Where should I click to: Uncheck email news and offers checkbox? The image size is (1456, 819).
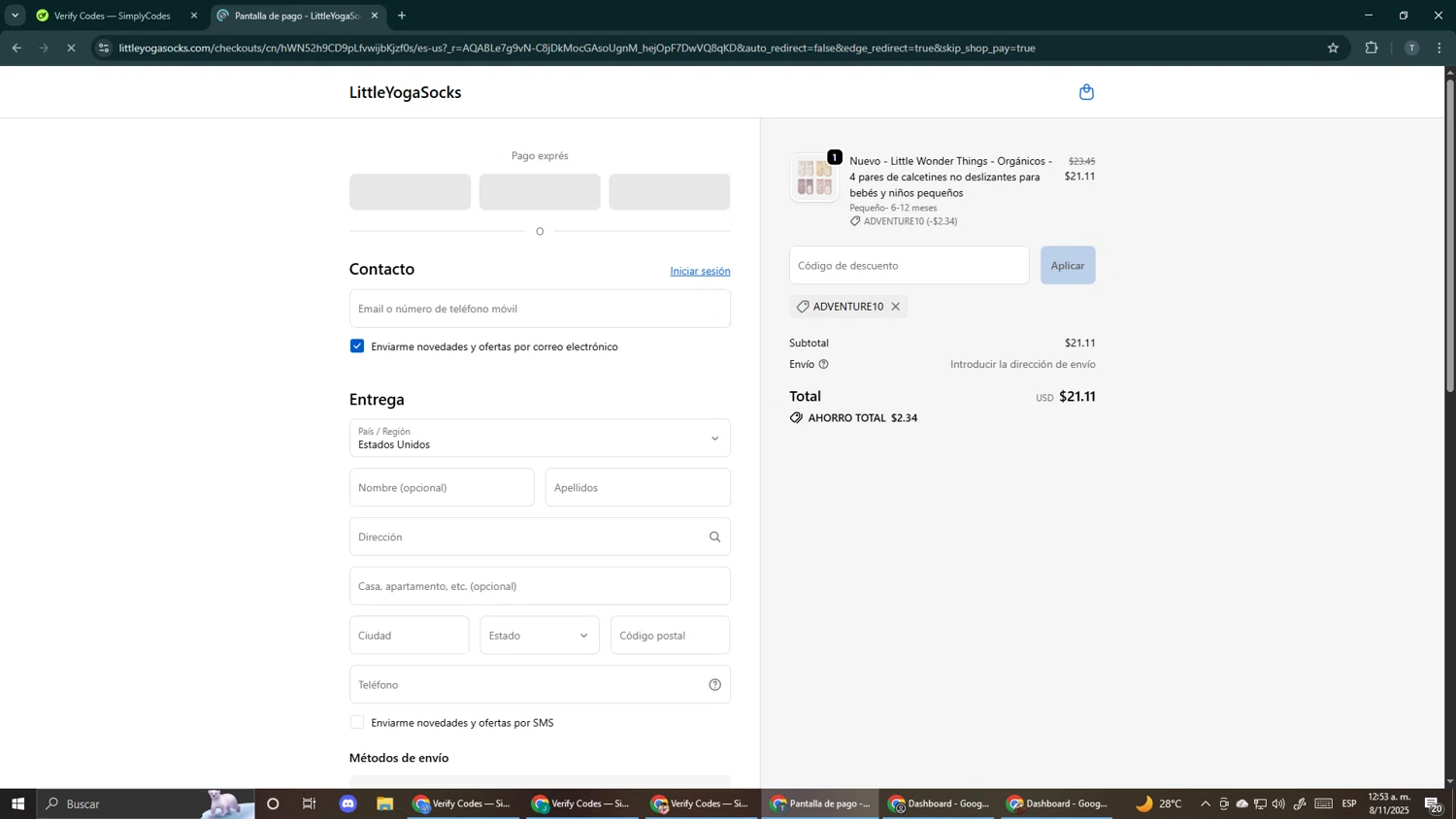357,346
